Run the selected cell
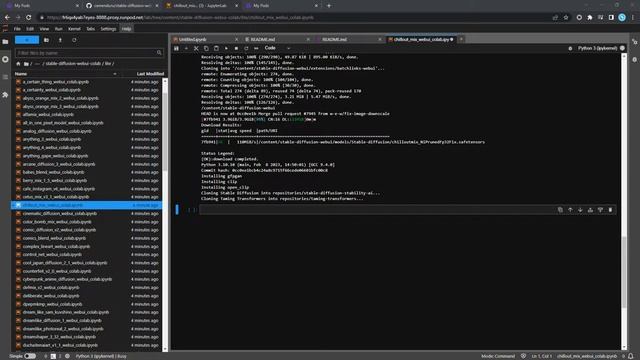 point(226,48)
